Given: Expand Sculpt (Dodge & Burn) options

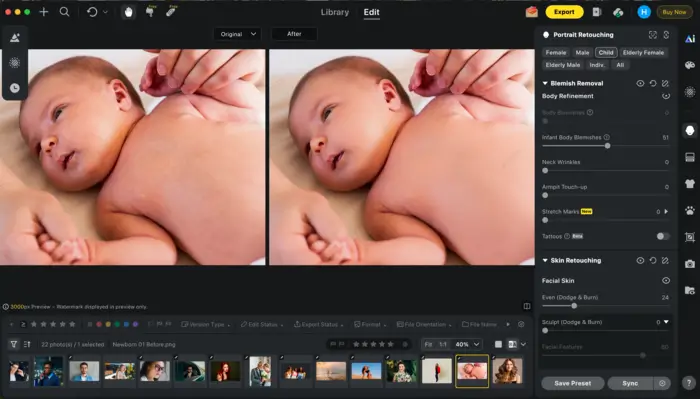Looking at the screenshot, I should tap(666, 322).
